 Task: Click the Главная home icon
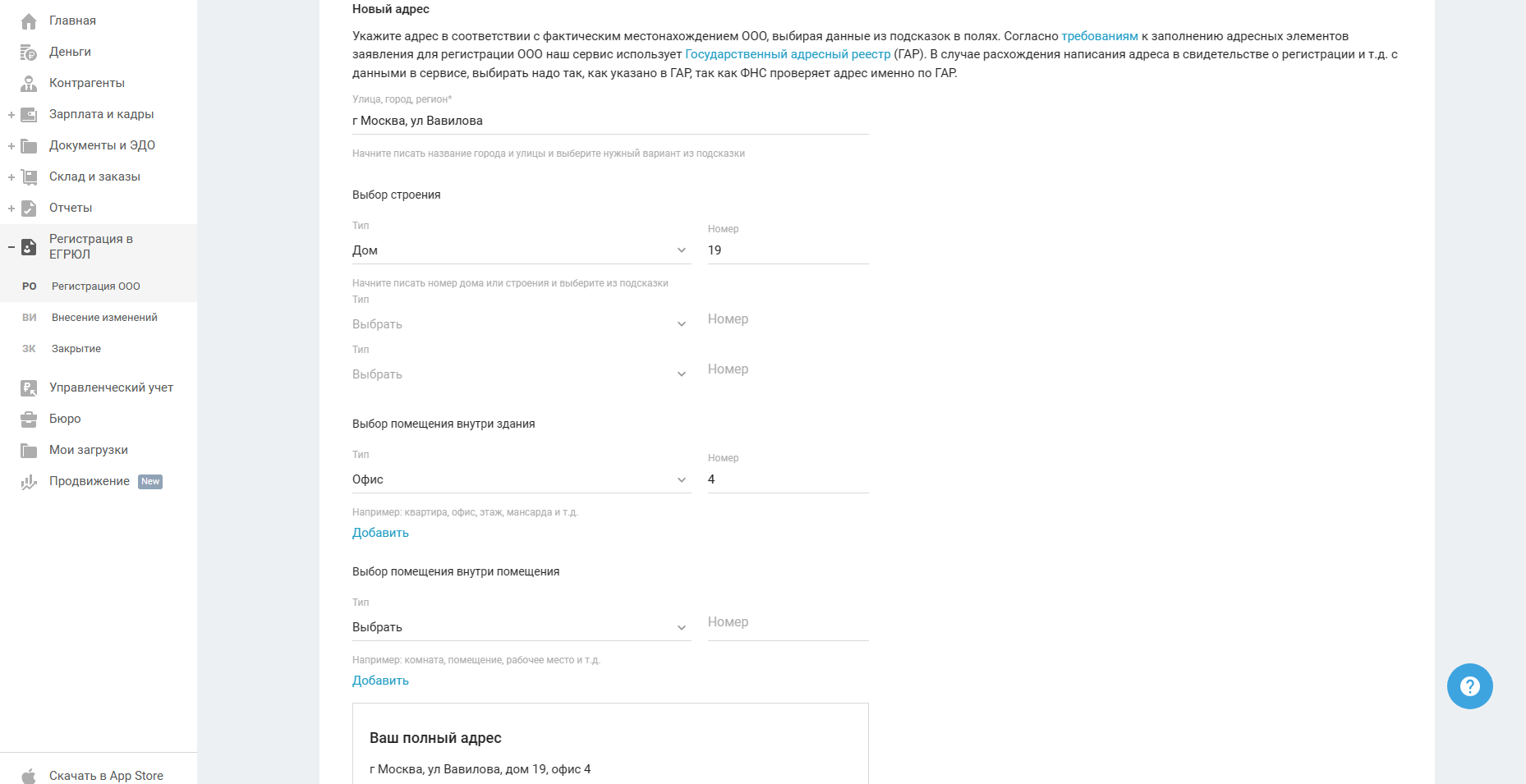click(29, 21)
